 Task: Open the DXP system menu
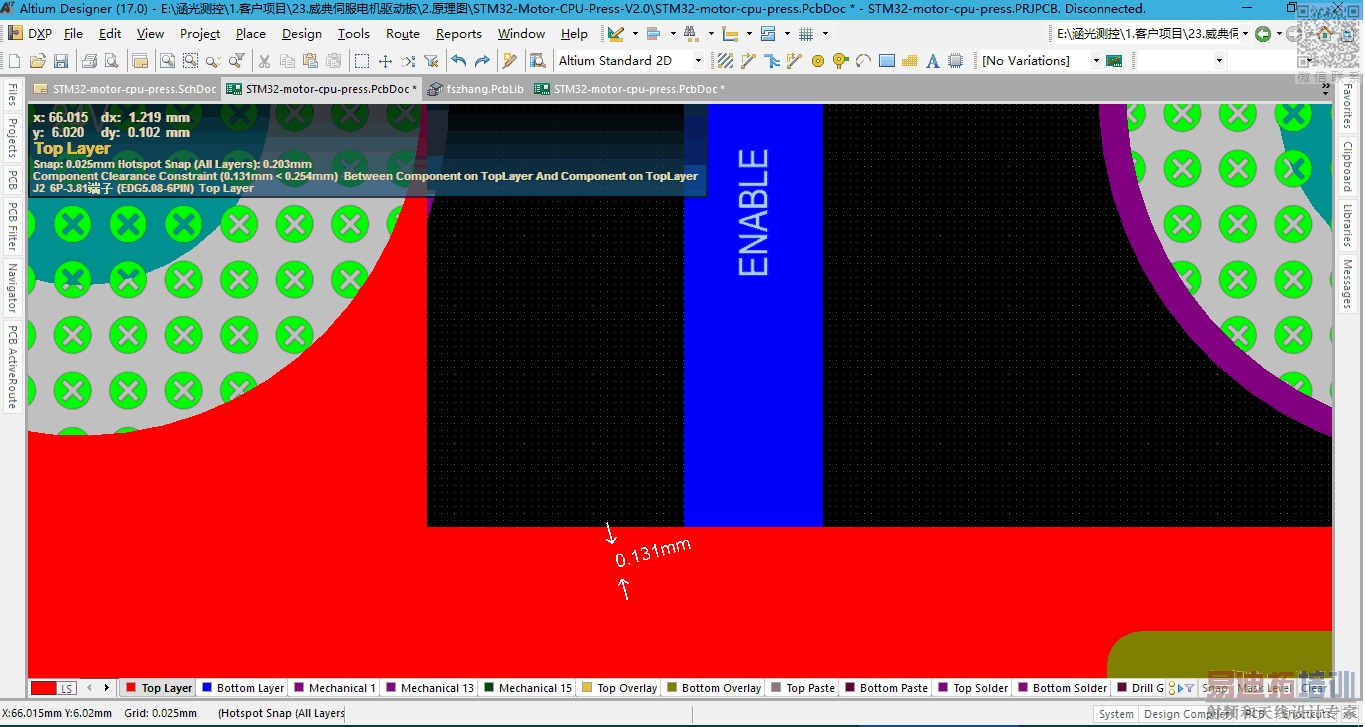30,33
